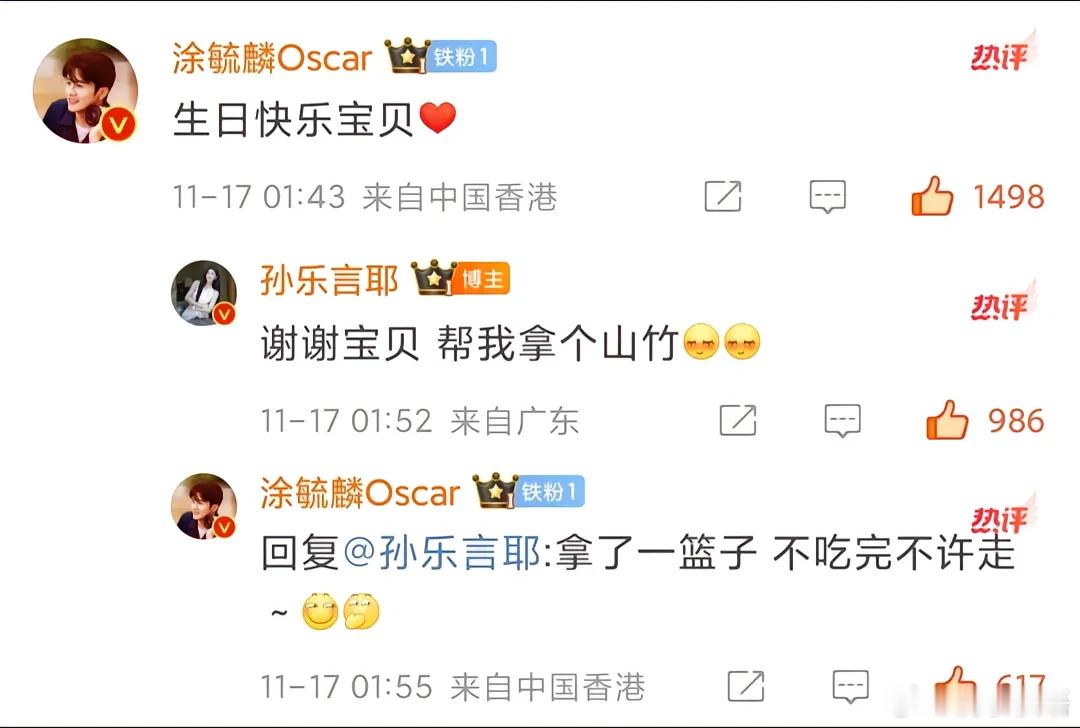Viewport: 1080px width, 728px height.
Task: Open the top 涂毓麟Oscar profile avatar
Action: [85, 91]
